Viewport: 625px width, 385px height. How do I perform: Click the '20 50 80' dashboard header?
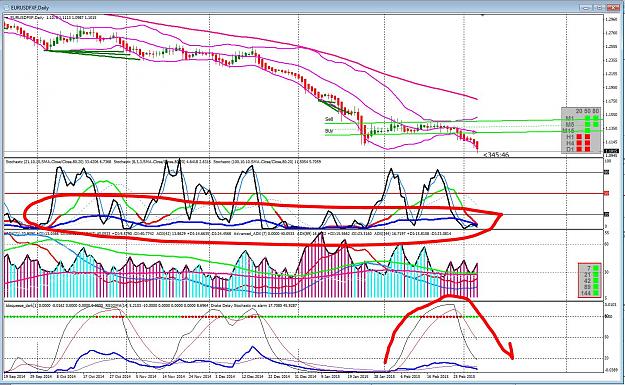click(x=587, y=111)
